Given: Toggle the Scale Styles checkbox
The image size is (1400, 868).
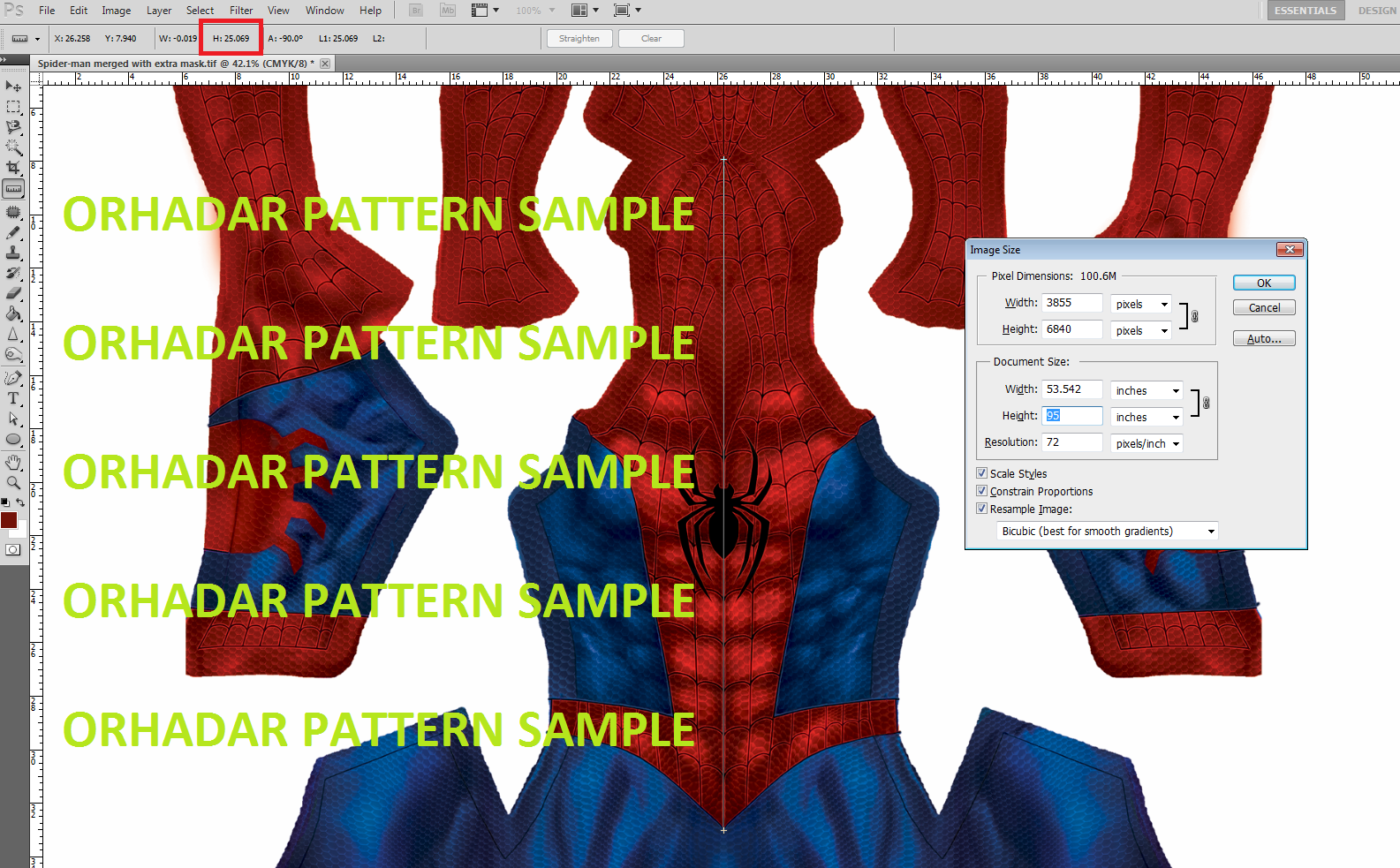Looking at the screenshot, I should coord(981,473).
